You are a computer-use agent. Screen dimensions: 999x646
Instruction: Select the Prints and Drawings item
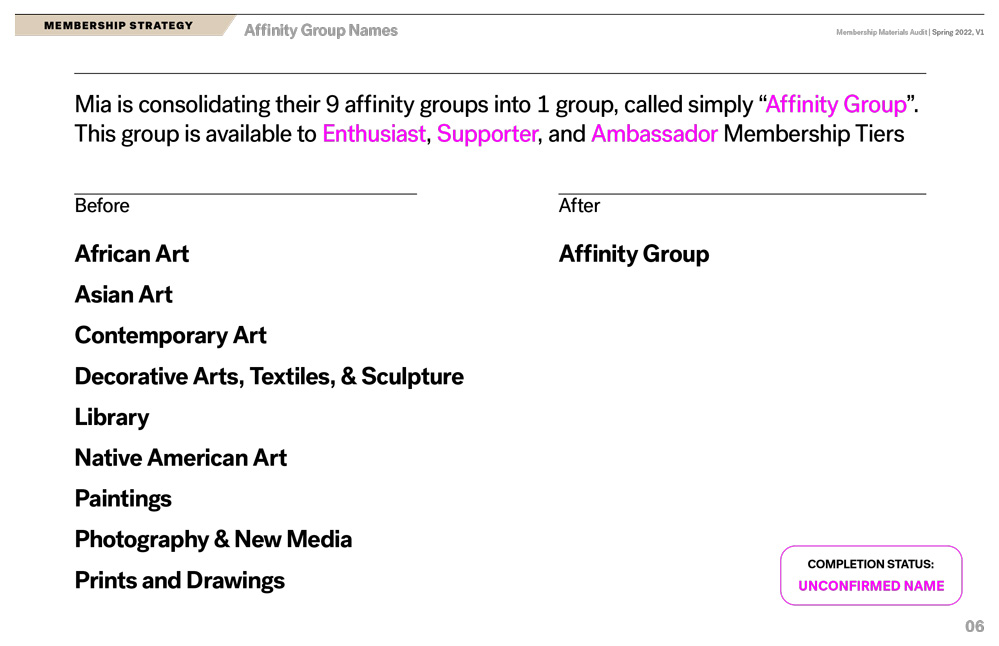coord(180,580)
